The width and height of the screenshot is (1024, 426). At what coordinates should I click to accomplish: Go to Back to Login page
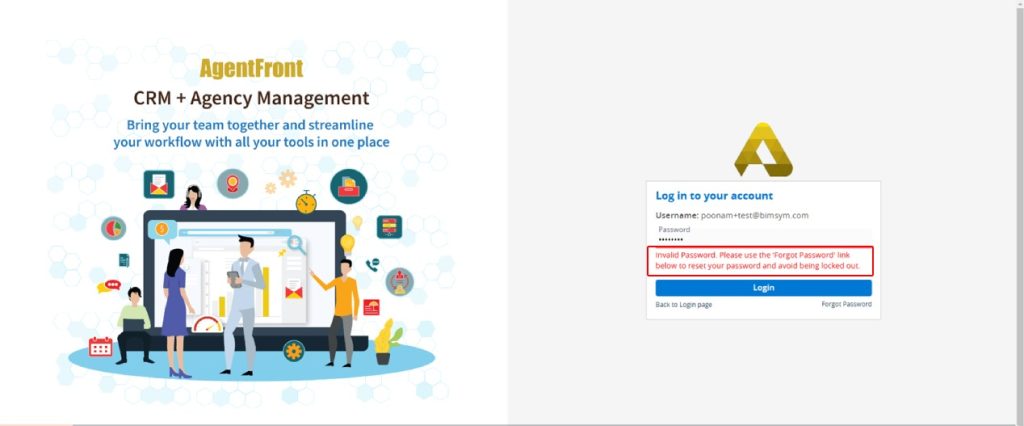(x=684, y=304)
